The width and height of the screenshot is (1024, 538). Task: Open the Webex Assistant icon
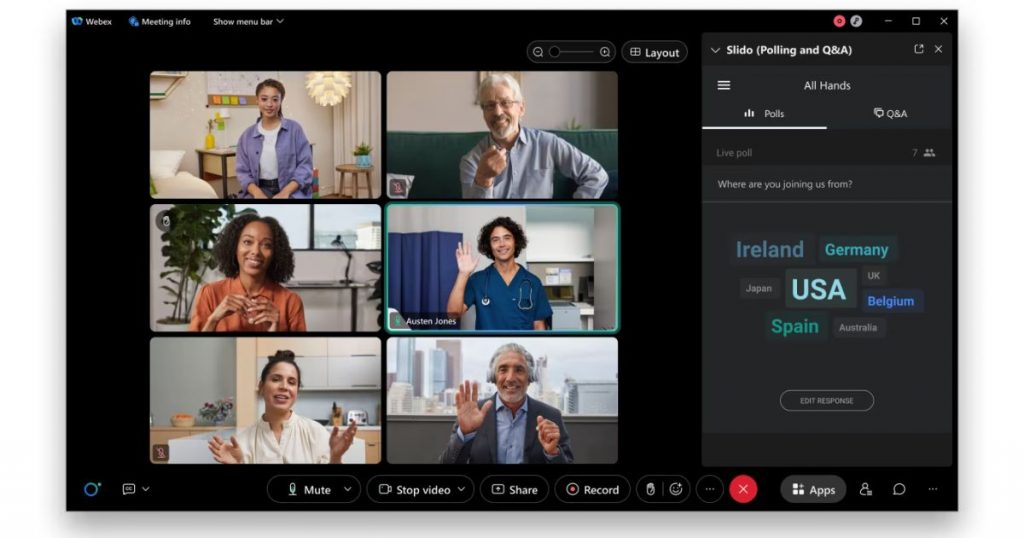(91, 489)
